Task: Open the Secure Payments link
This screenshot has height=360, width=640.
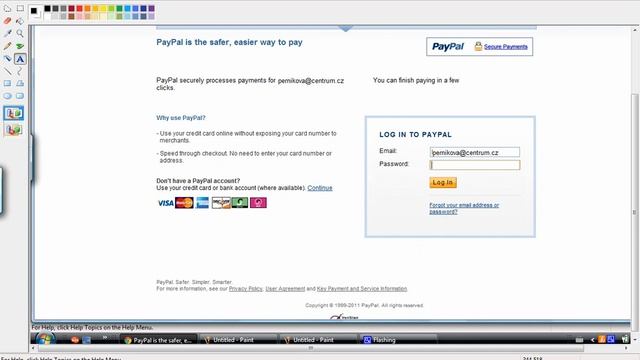Action: pos(506,47)
